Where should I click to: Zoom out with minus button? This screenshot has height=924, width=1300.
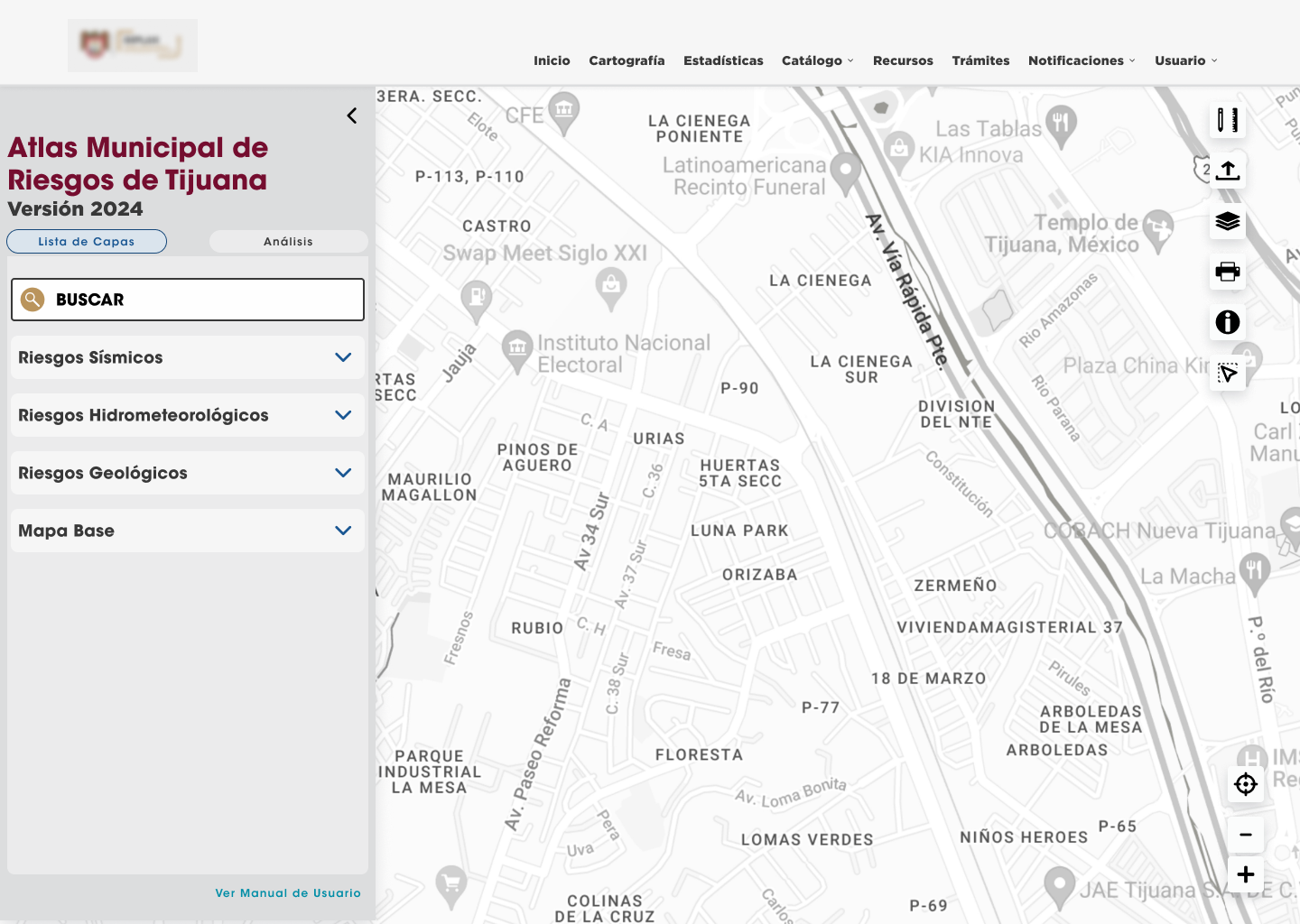coord(1246,835)
